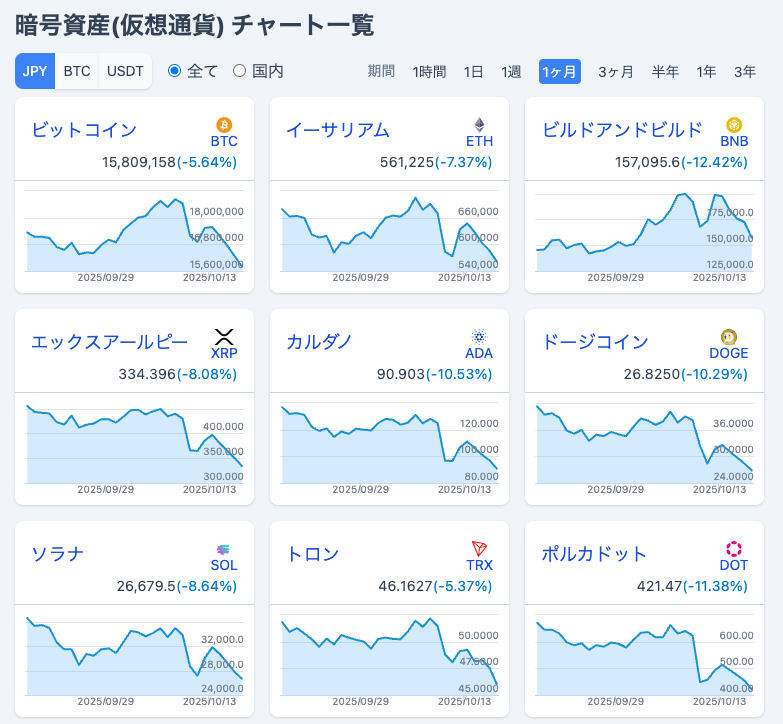Open the ポルカドット link
Screen dimensions: 783x724
(594, 554)
